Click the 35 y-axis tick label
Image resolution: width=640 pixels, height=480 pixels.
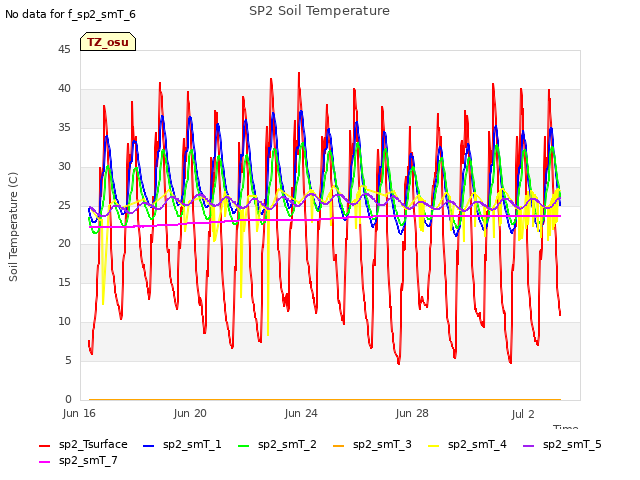(x=64, y=128)
